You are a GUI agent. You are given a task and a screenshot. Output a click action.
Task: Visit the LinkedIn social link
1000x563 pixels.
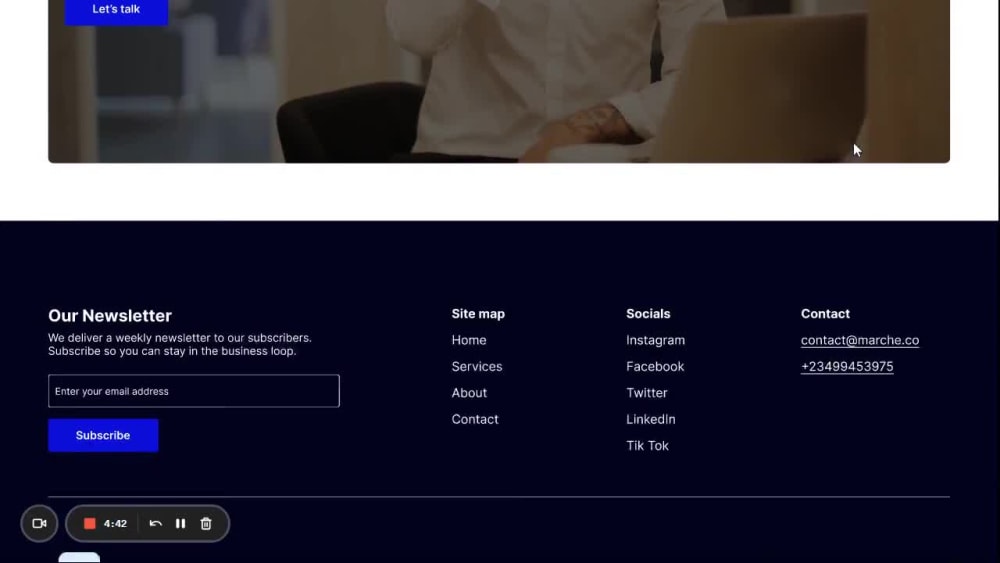651,420
